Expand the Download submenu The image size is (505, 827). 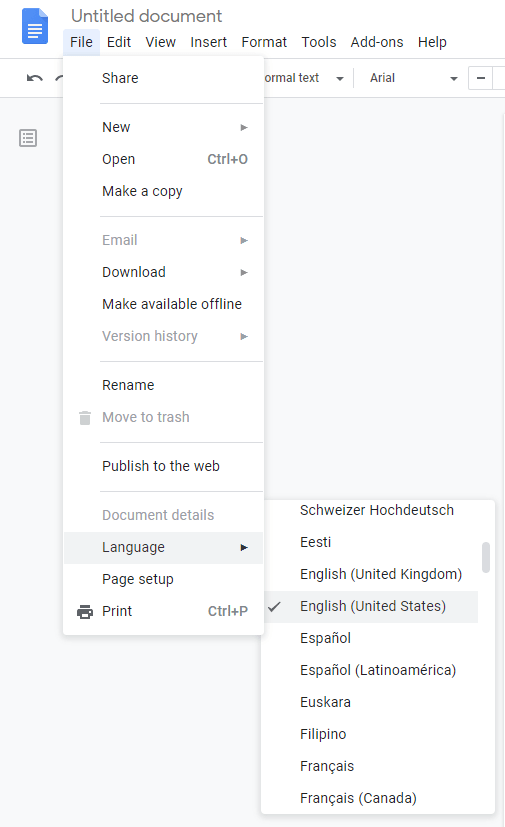click(x=163, y=272)
